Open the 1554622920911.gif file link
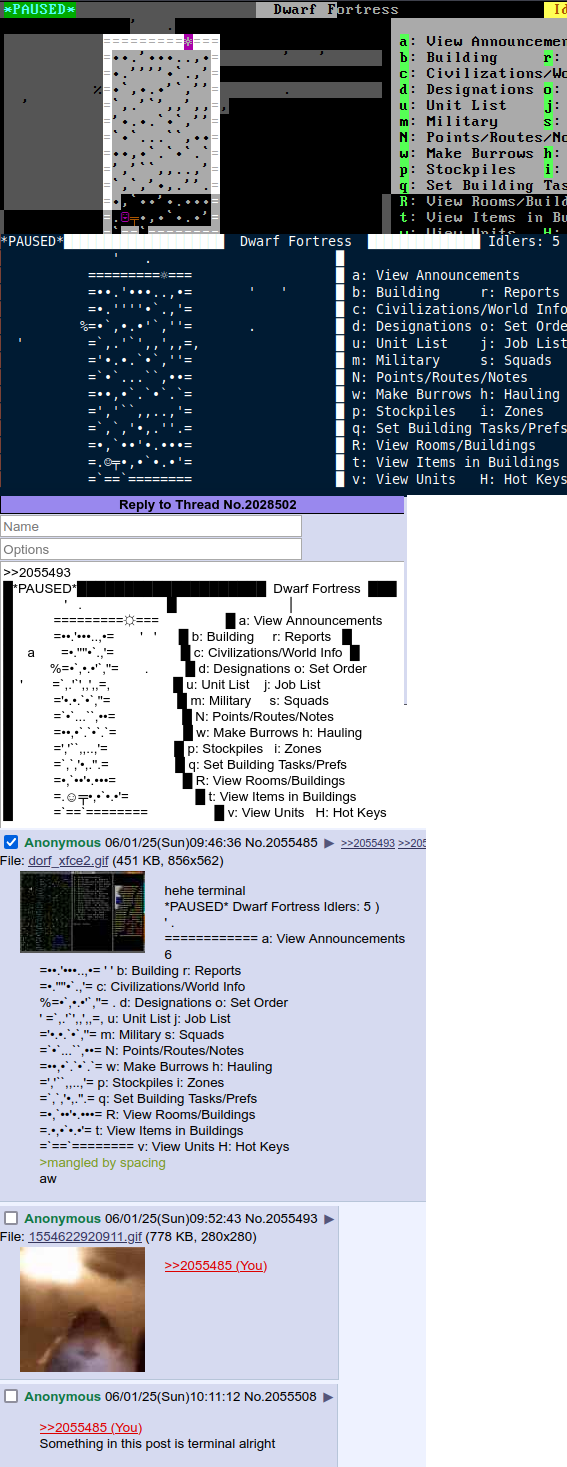 (85, 1236)
